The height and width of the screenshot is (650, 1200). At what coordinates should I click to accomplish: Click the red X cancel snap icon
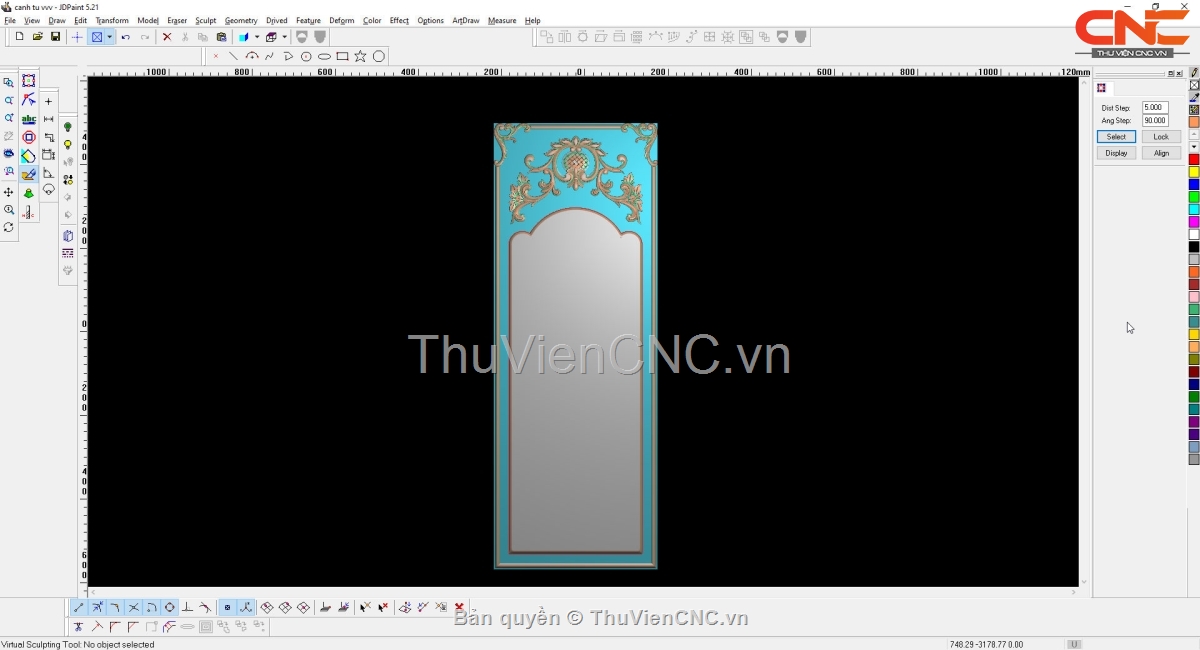459,607
